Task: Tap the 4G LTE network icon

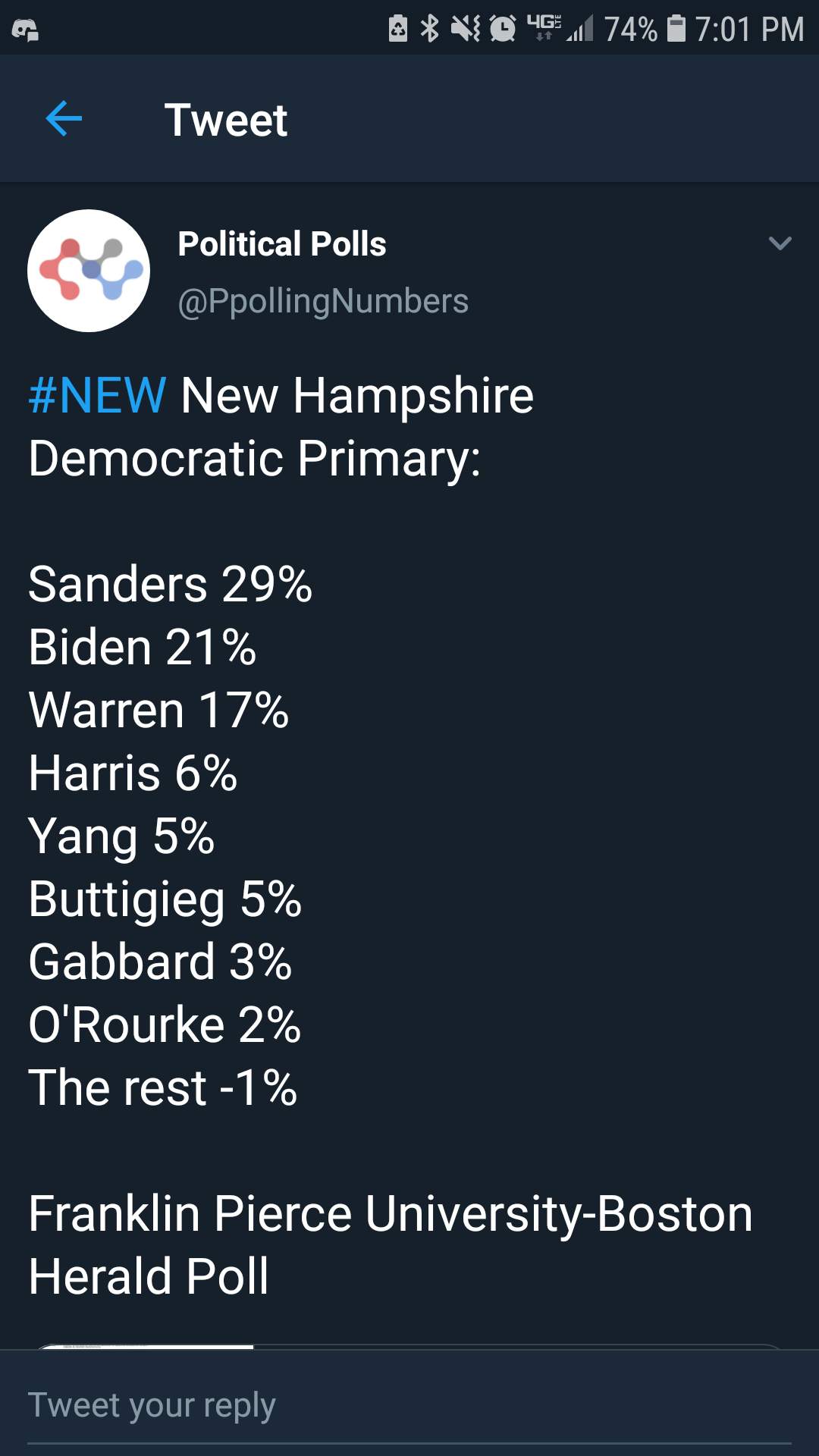Action: (x=544, y=27)
